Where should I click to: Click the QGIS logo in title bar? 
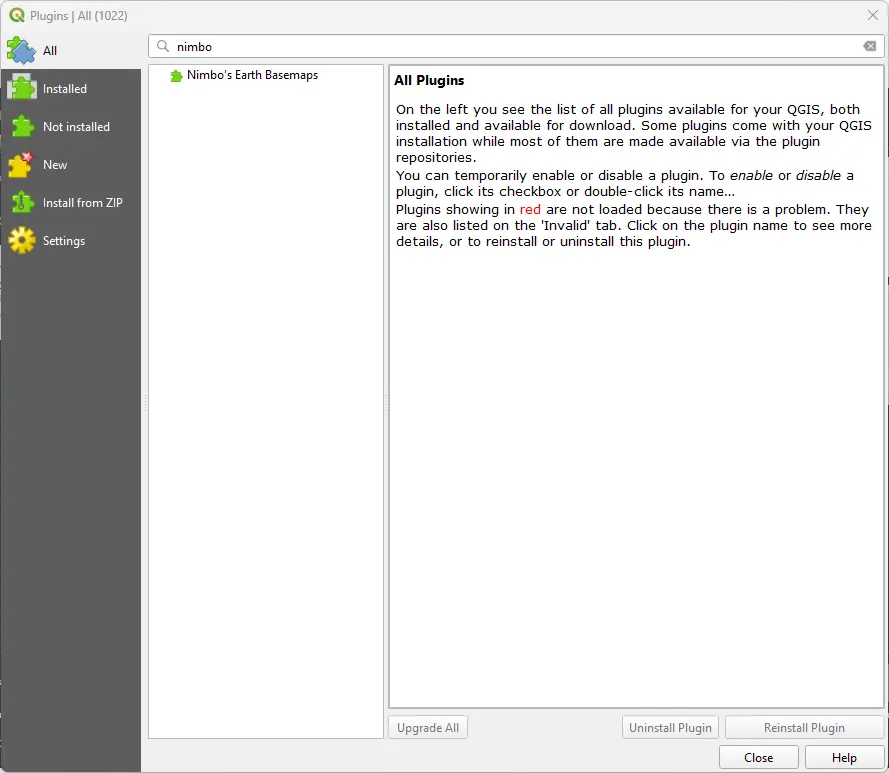16,15
